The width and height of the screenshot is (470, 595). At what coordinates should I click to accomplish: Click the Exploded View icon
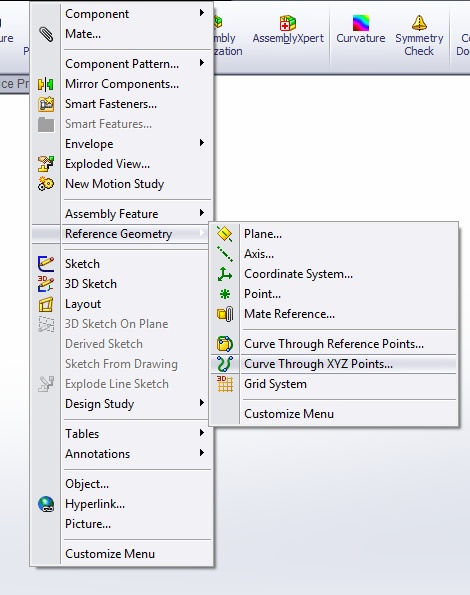pyautogui.click(x=46, y=164)
